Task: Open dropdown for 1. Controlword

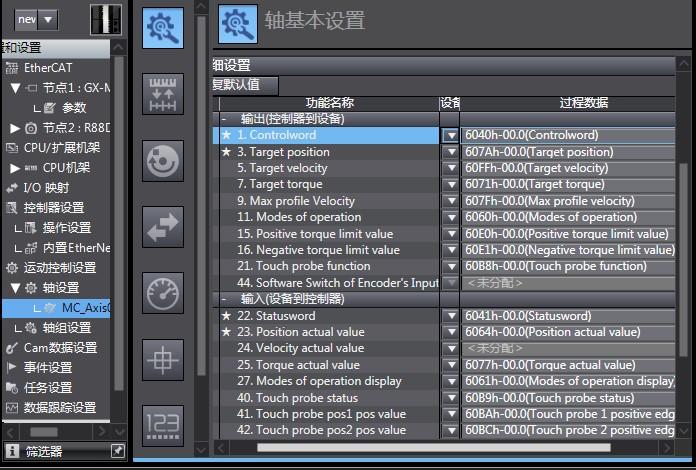Action: click(451, 135)
